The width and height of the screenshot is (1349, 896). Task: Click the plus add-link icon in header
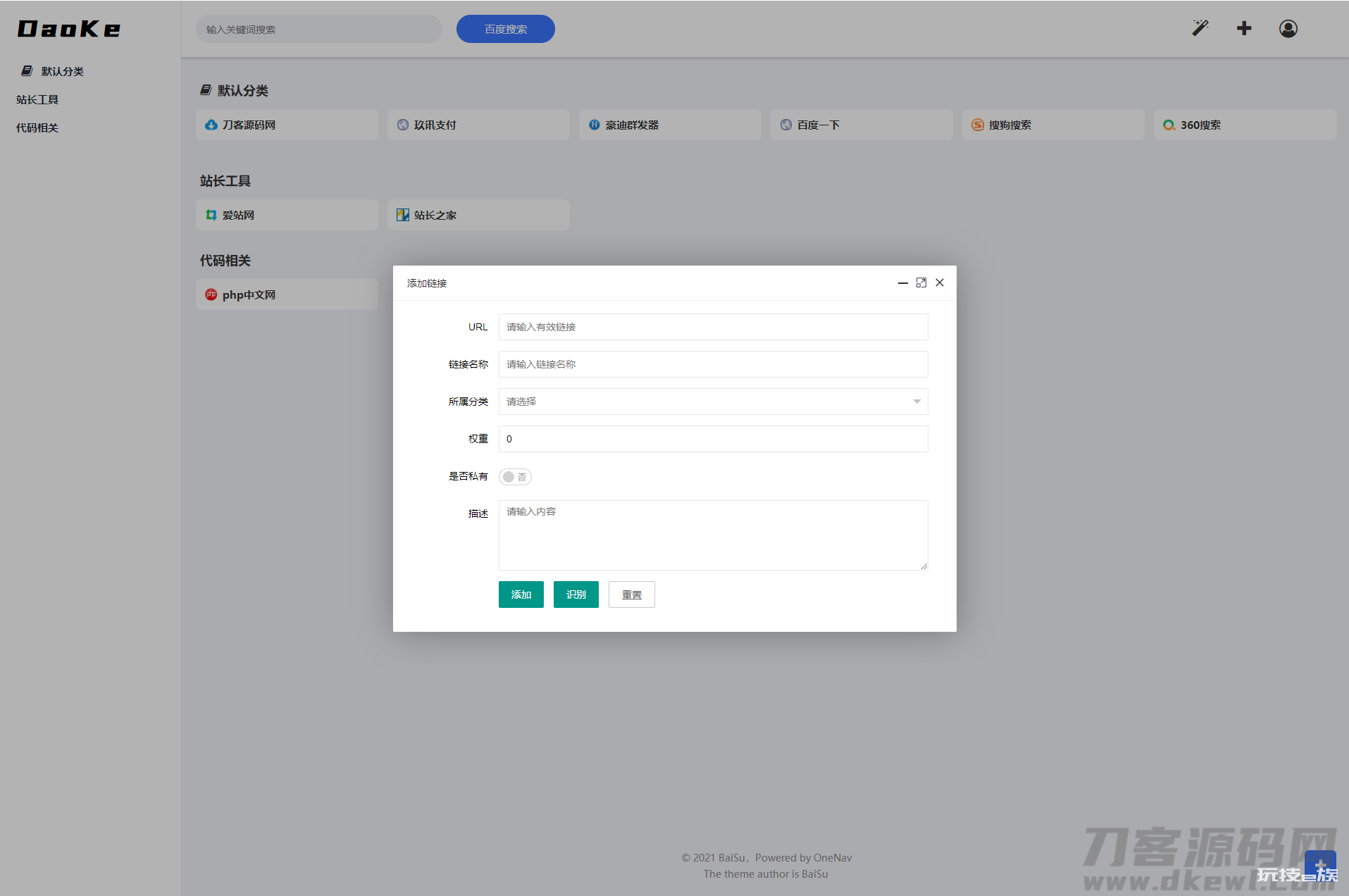pyautogui.click(x=1244, y=28)
